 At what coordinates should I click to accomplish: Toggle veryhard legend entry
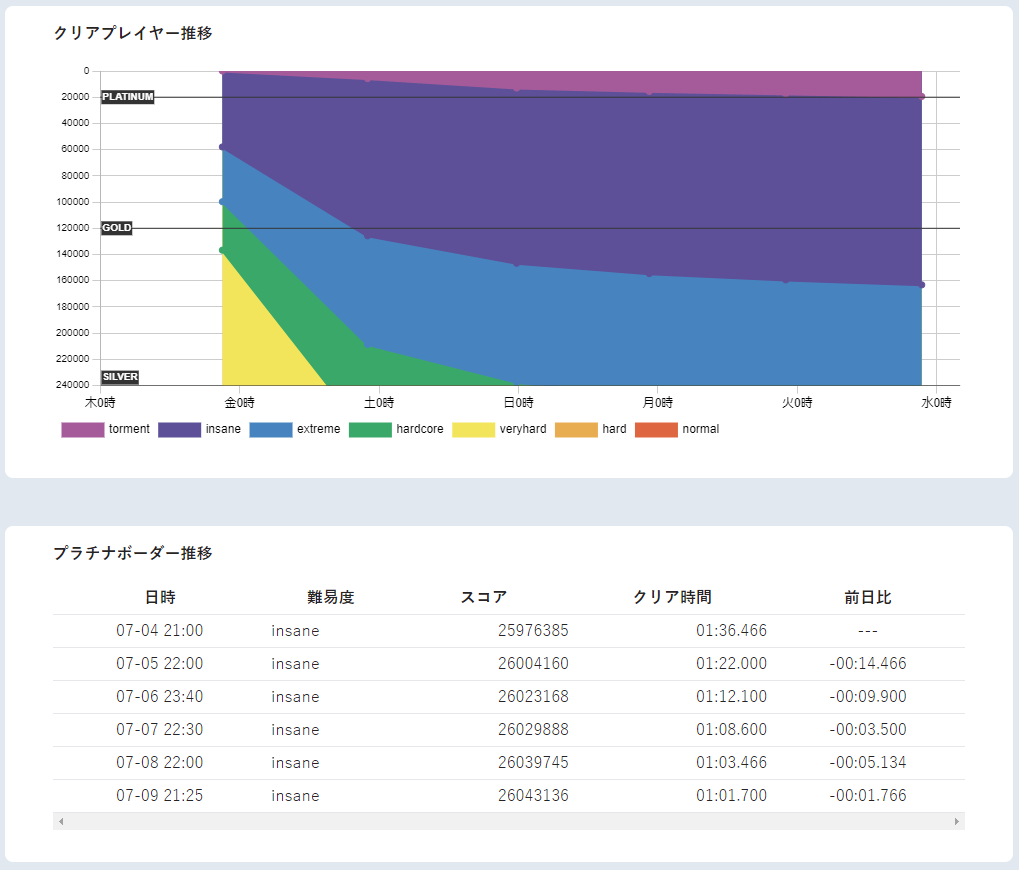point(473,430)
